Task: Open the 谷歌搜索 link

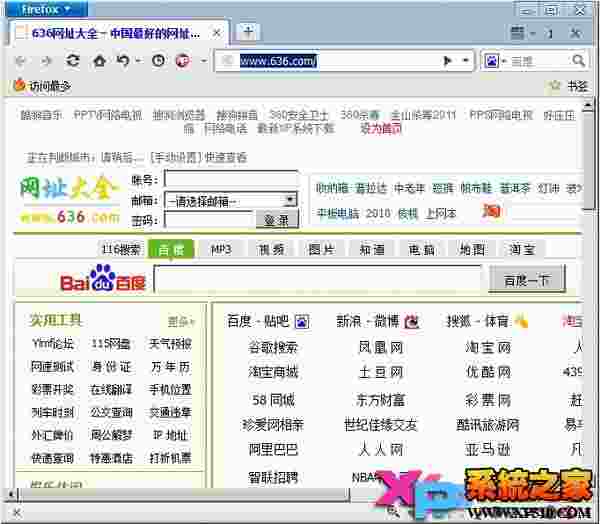Action: point(273,347)
